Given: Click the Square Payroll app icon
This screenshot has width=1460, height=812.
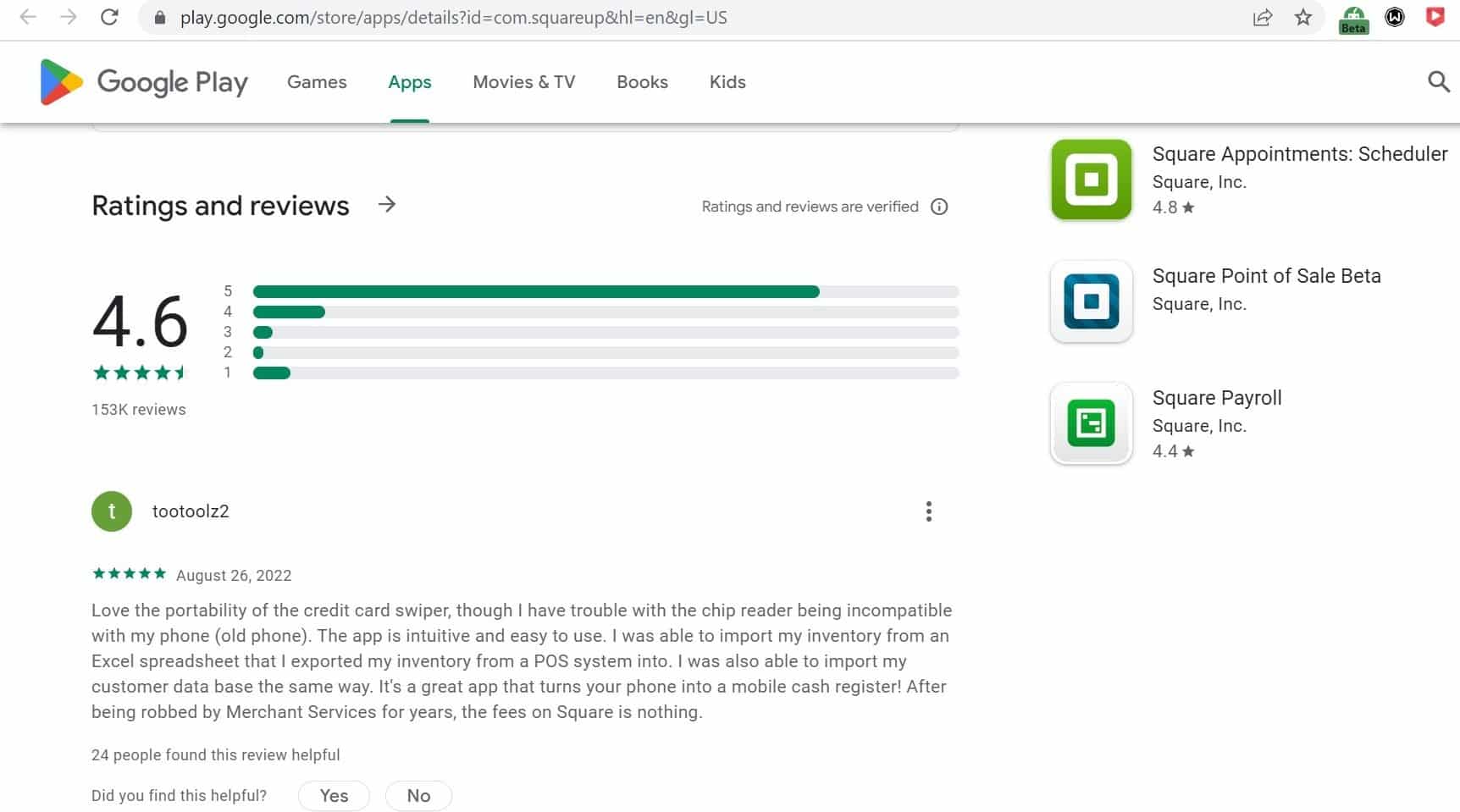Looking at the screenshot, I should point(1092,423).
